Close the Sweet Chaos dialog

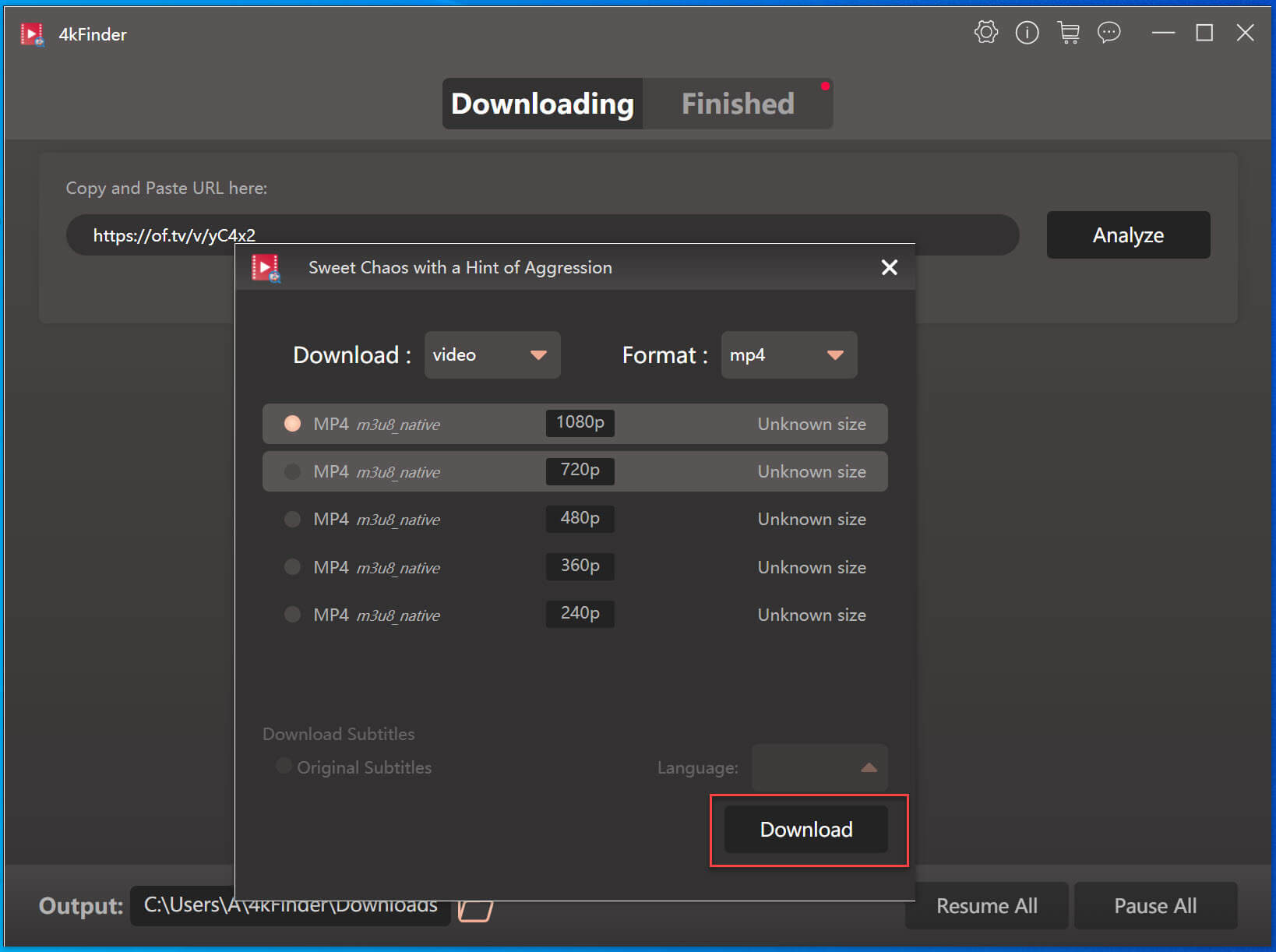click(x=889, y=267)
